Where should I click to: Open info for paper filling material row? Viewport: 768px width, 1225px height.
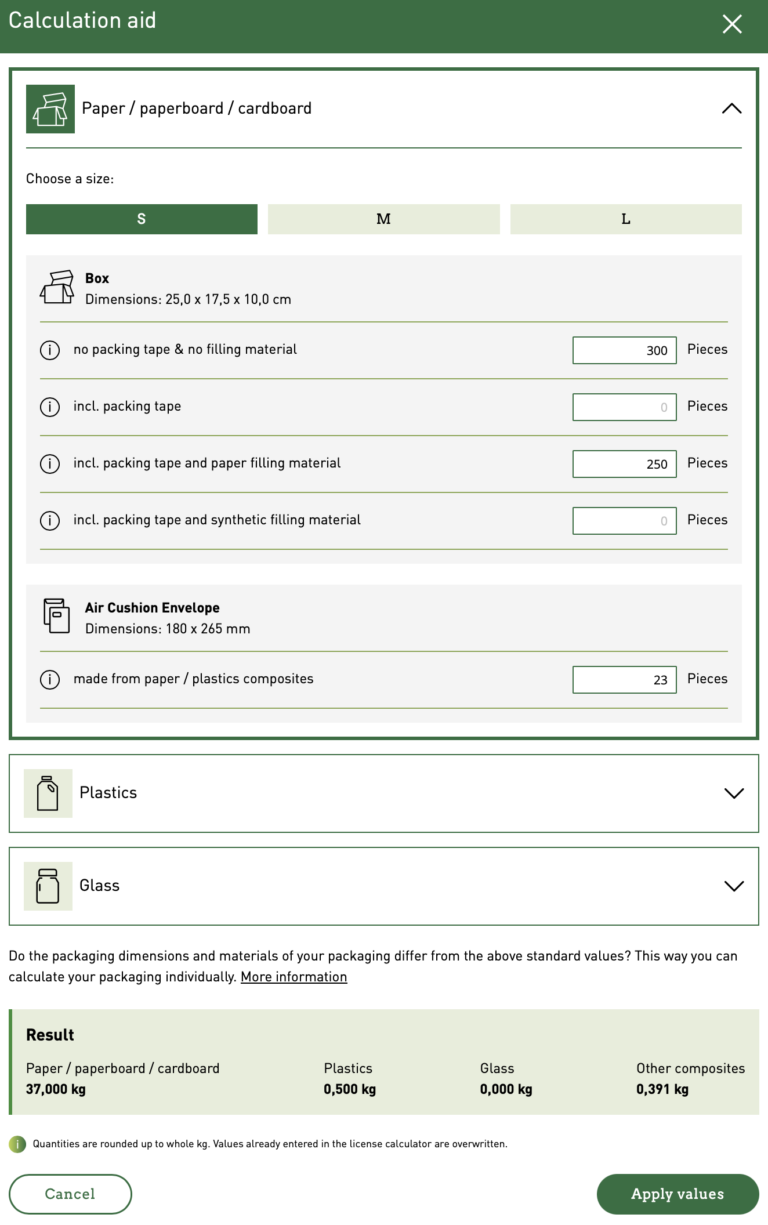point(49,464)
